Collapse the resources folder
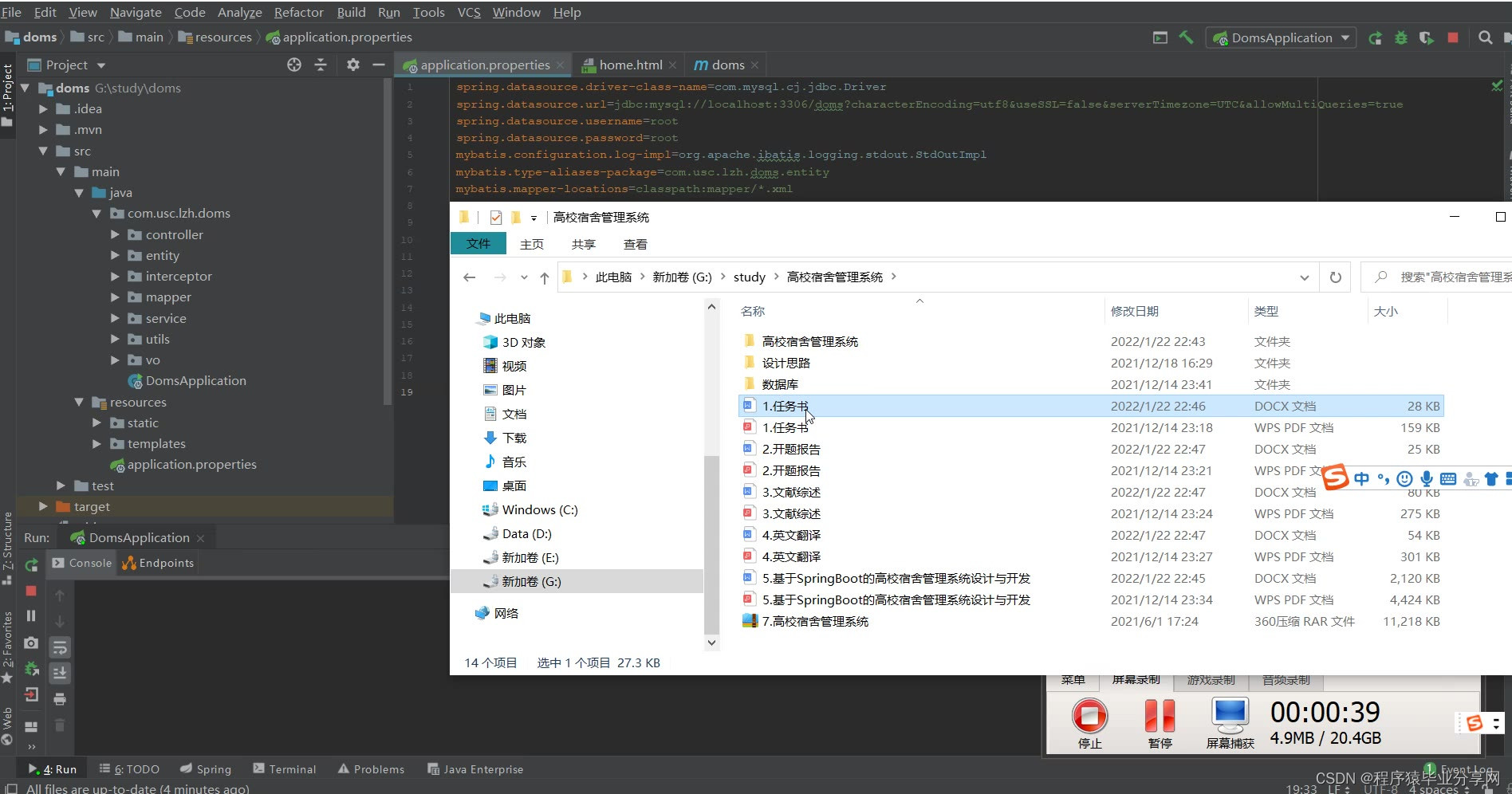Screen dimensions: 1512x794 [x=79, y=402]
